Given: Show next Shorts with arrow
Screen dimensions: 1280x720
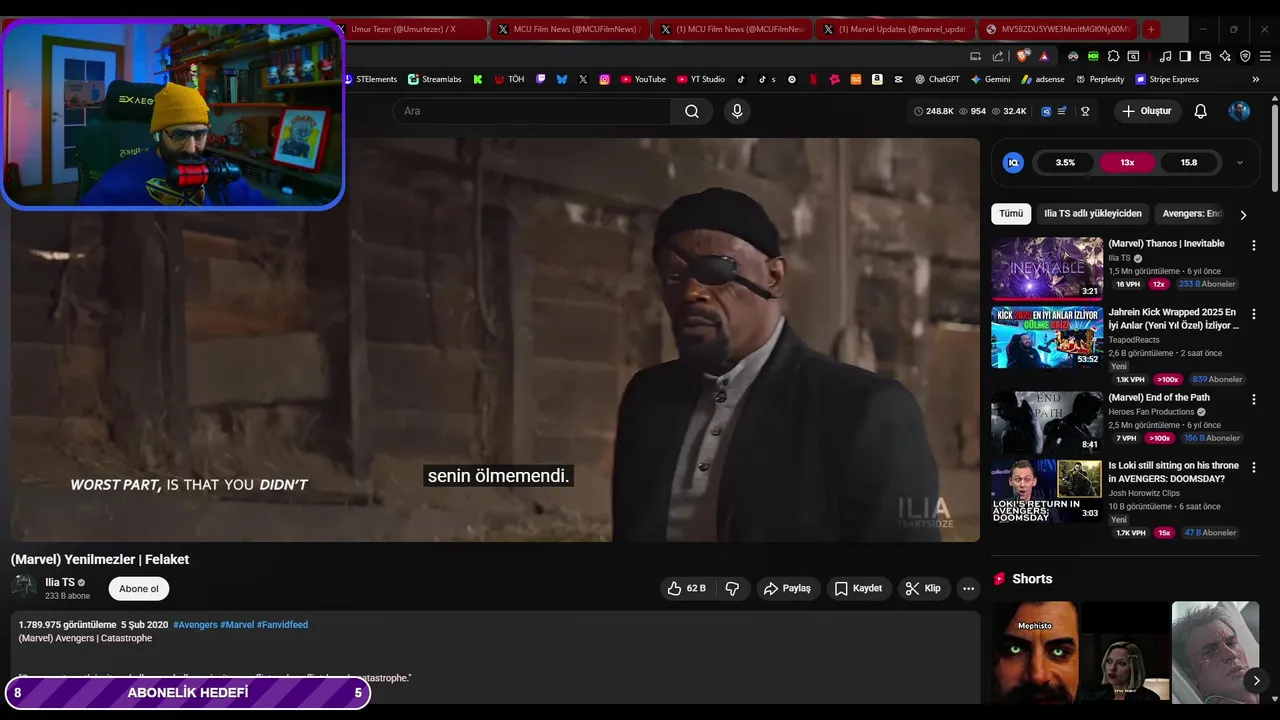Looking at the screenshot, I should (x=1256, y=681).
